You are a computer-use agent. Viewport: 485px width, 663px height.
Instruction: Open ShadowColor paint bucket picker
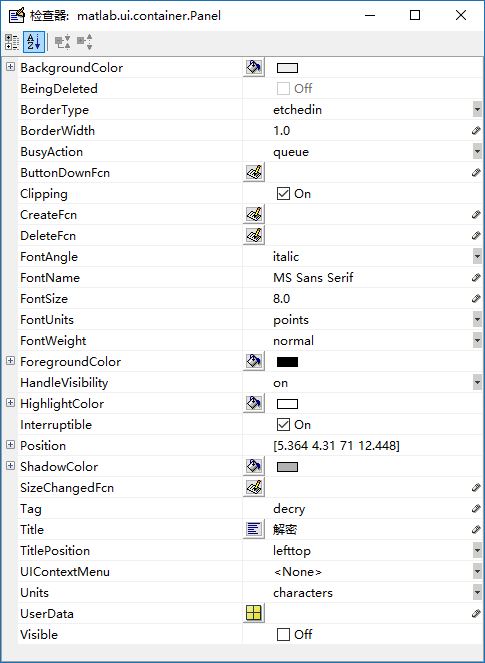[254, 466]
